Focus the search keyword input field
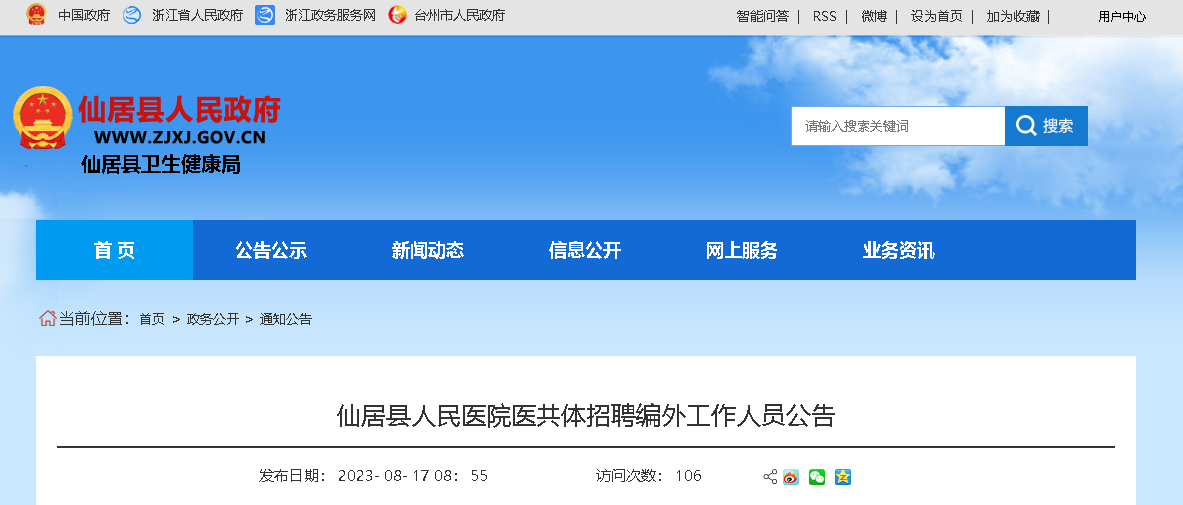1183x505 pixels. pyautogui.click(x=898, y=126)
